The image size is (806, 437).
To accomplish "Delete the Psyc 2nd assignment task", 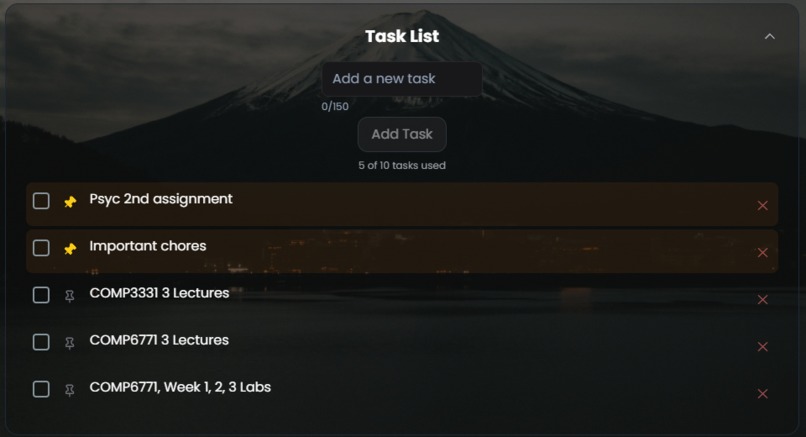I will pyautogui.click(x=762, y=206).
